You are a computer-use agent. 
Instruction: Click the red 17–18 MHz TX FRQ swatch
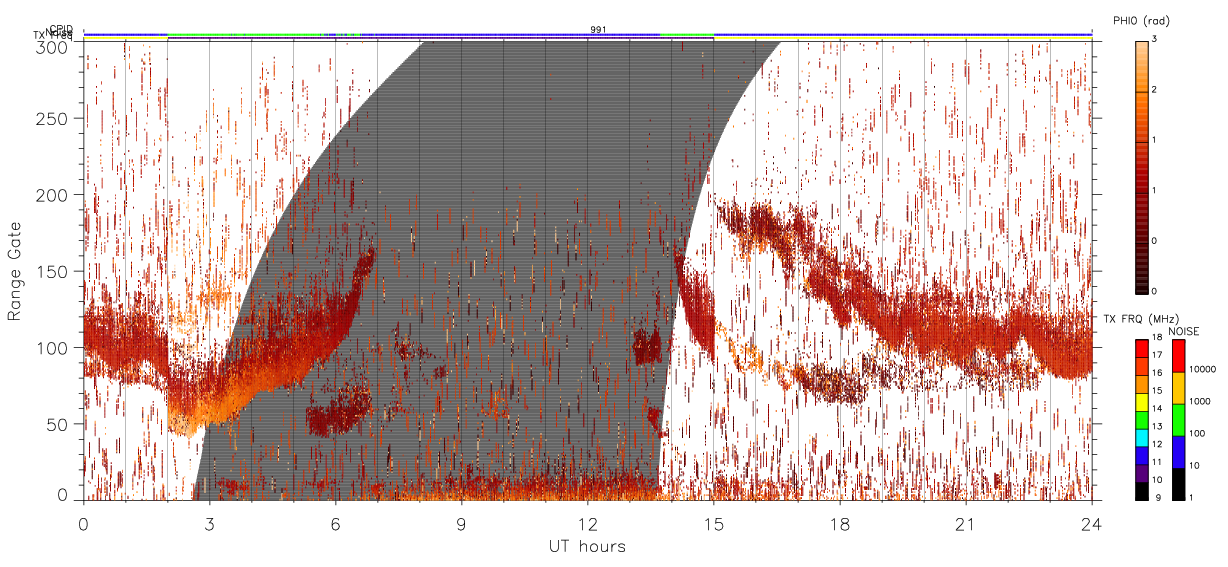tap(1142, 349)
